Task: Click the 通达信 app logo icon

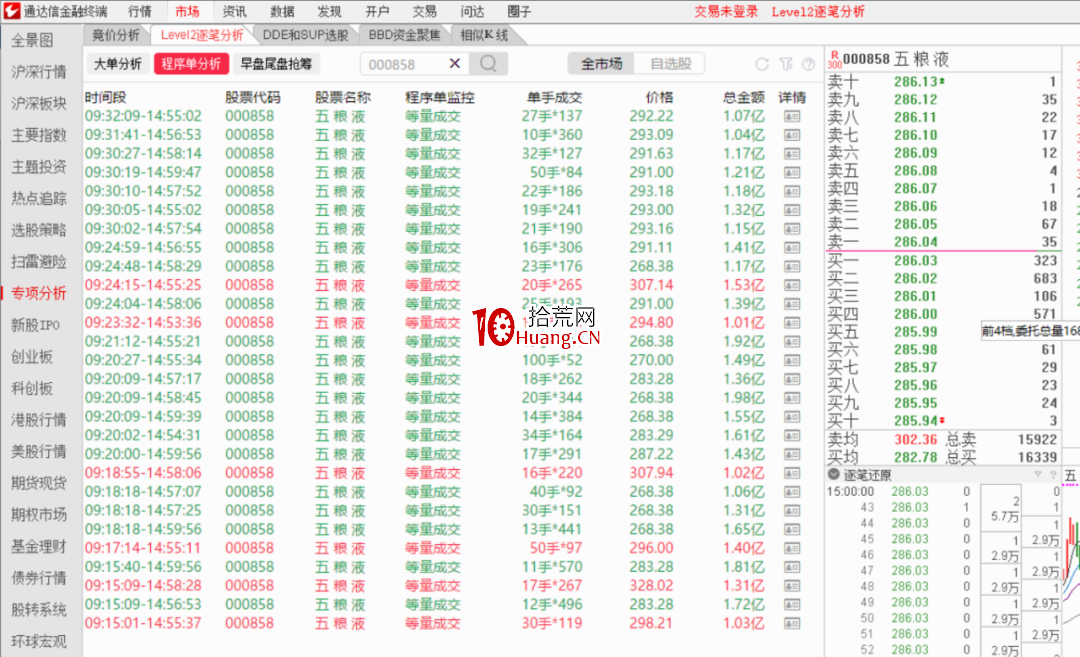Action: (x=12, y=11)
